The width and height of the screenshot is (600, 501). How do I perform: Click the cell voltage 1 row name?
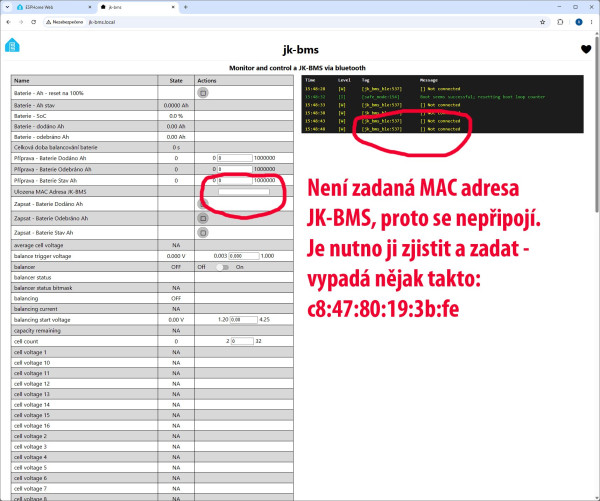pyautogui.click(x=30, y=352)
